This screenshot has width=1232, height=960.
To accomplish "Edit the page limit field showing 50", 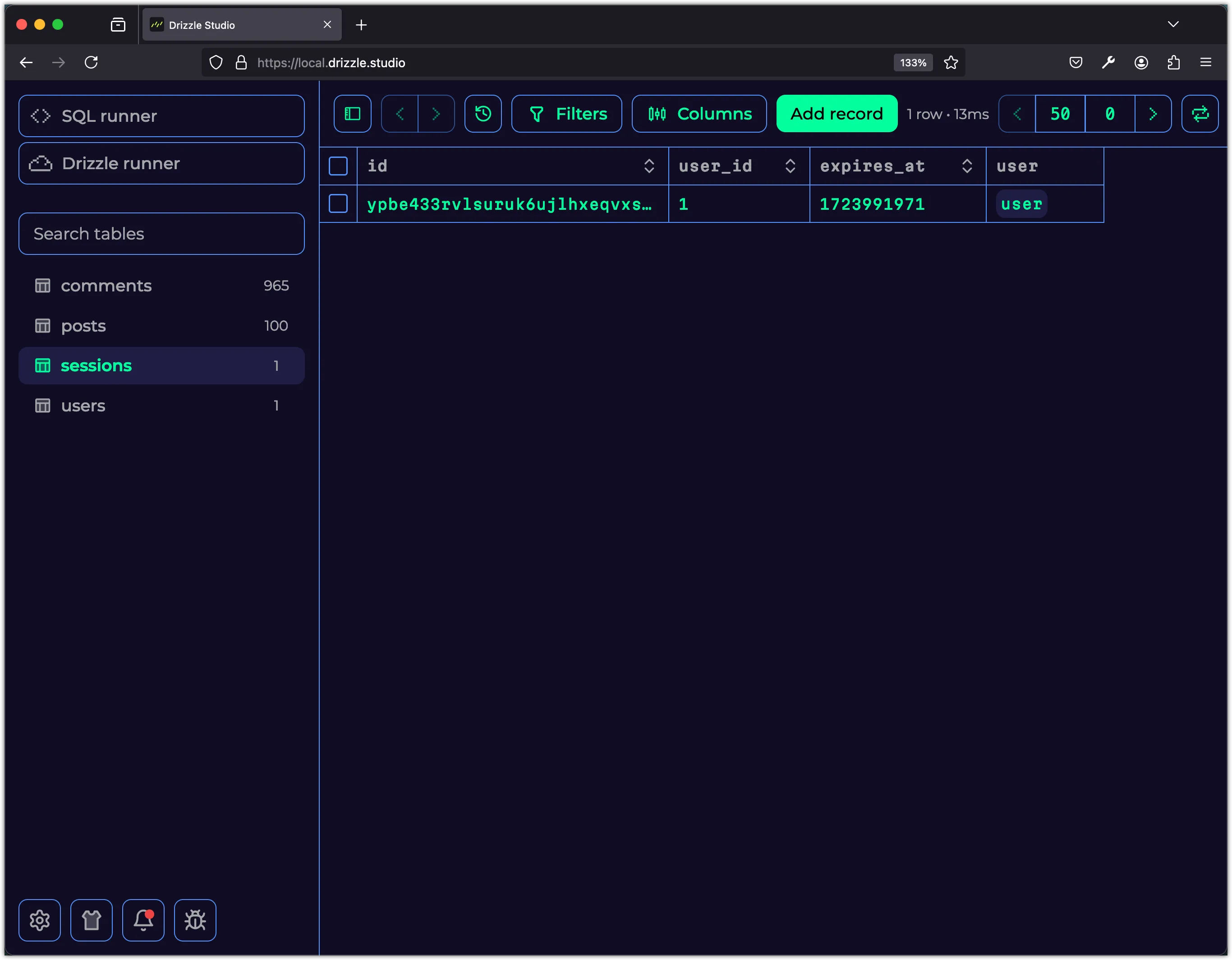I will coord(1060,113).
